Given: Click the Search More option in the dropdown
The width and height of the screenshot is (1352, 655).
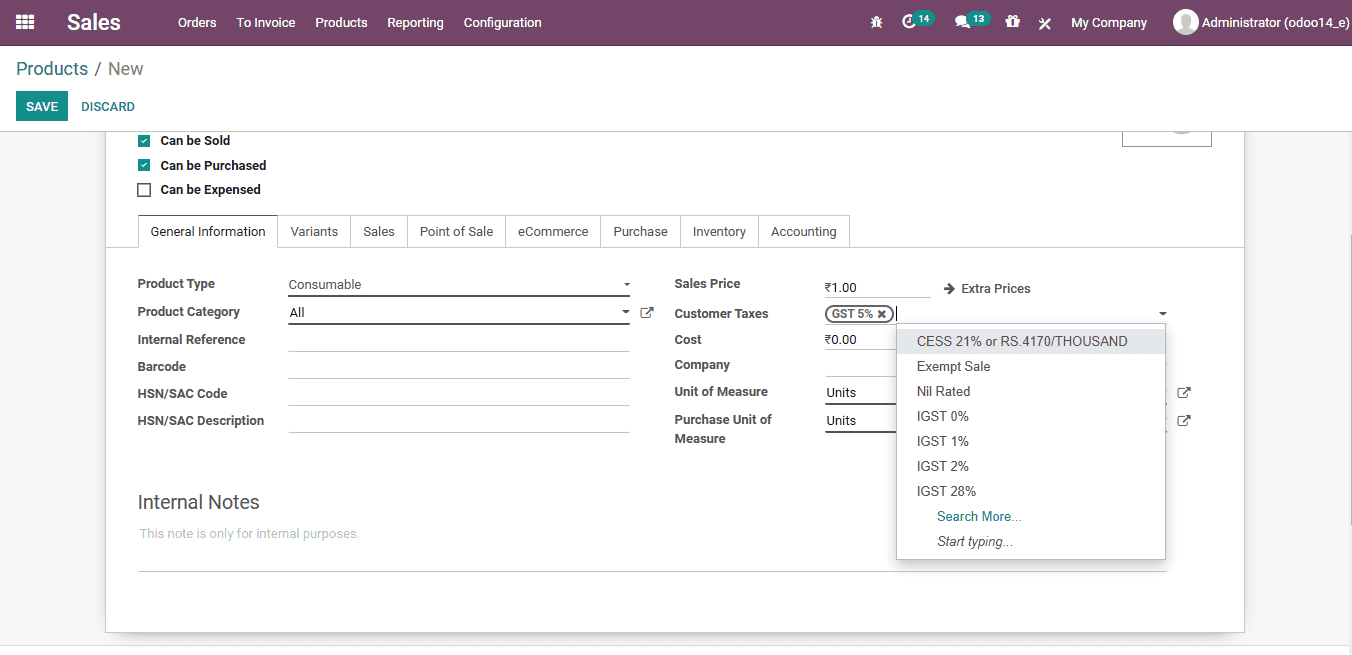Looking at the screenshot, I should coord(978,516).
